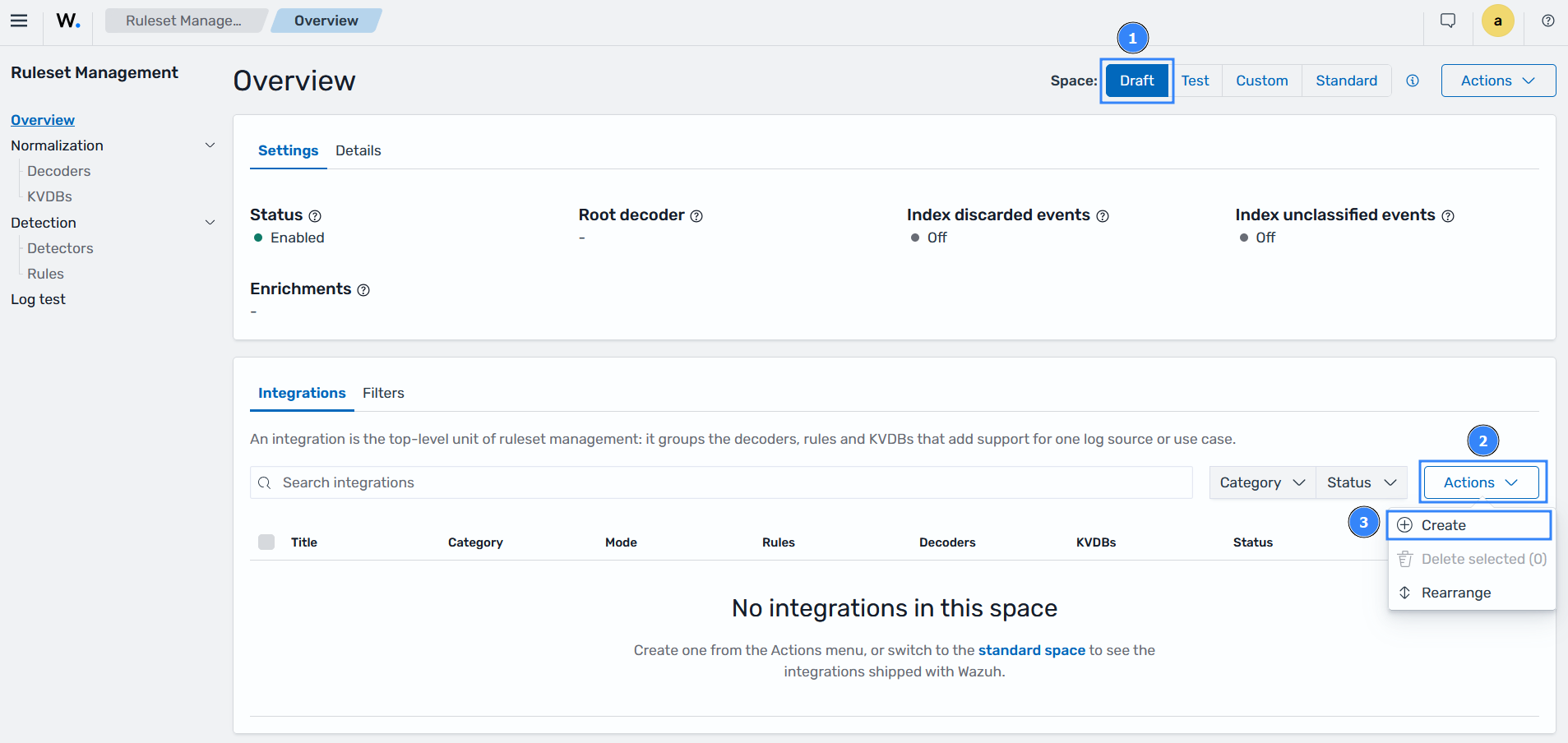Open the integrations Actions dropdown
The image size is (1568, 743).
pos(1482,482)
